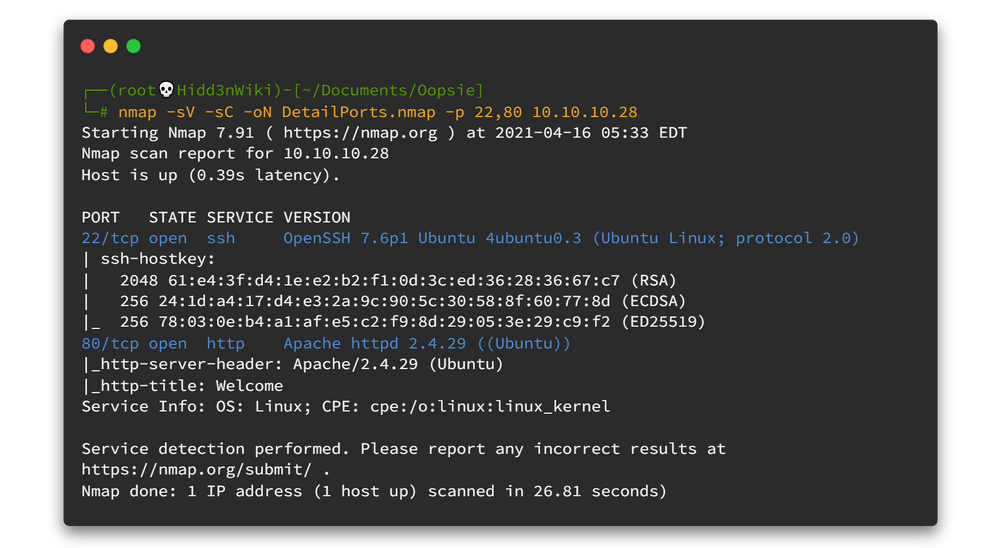1000x548 pixels.
Task: Select the 80/tcp open http result line
Action: pyautogui.click(x=326, y=343)
